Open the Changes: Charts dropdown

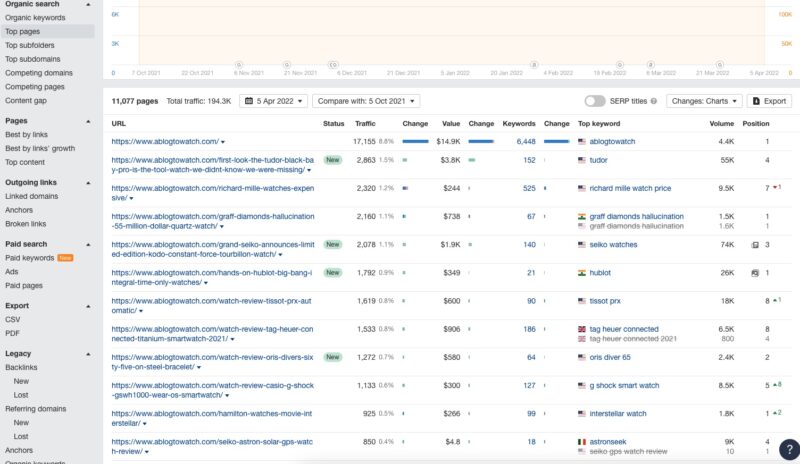coord(704,101)
